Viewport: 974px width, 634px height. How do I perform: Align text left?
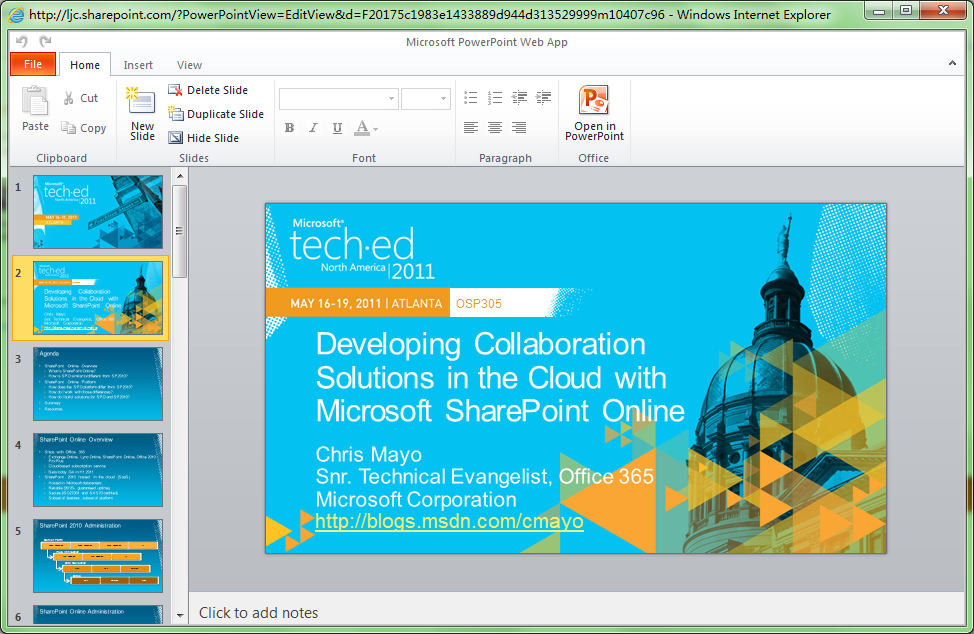pos(471,127)
